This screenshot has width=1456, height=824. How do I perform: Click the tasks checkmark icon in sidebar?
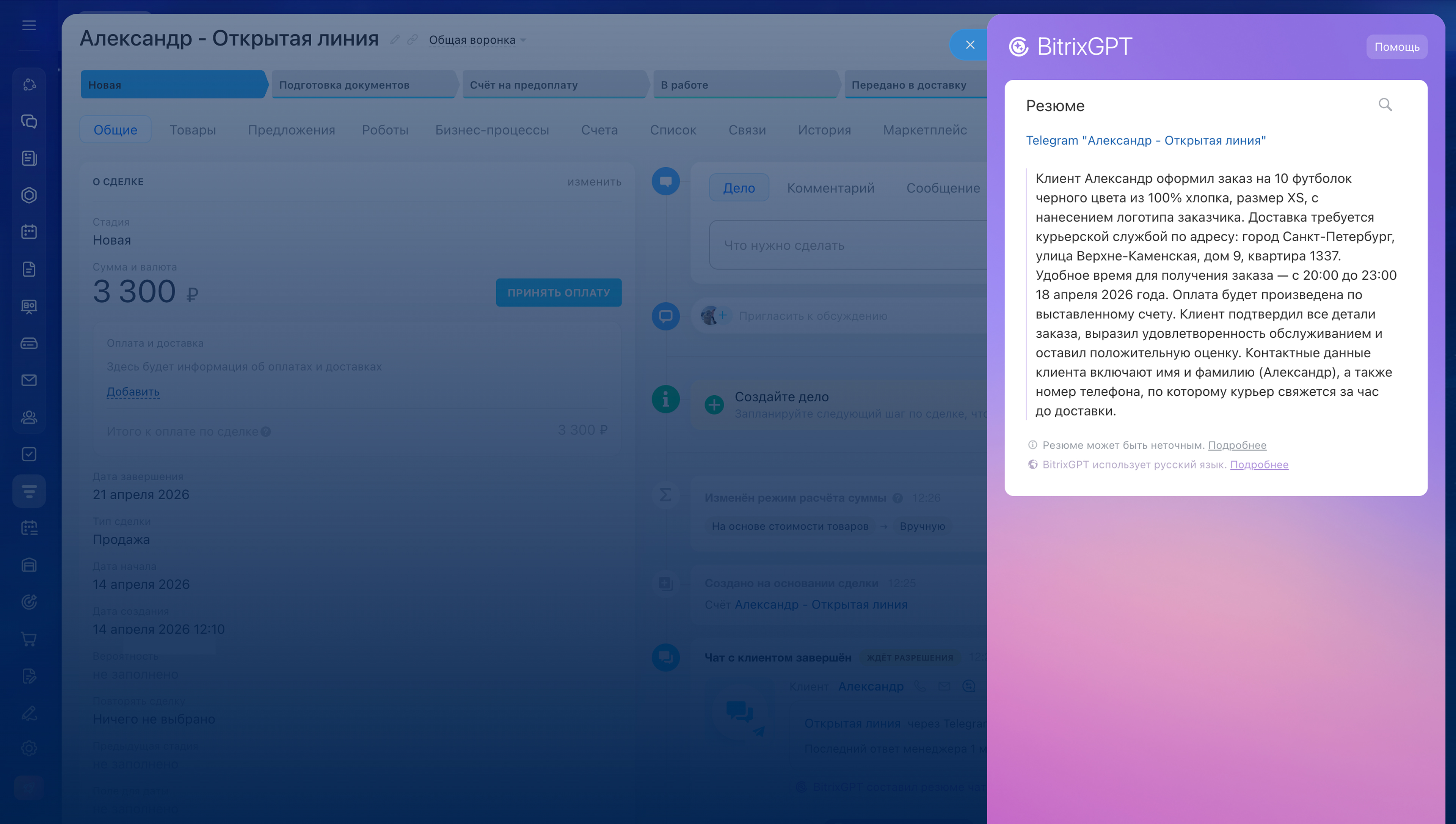[x=29, y=454]
